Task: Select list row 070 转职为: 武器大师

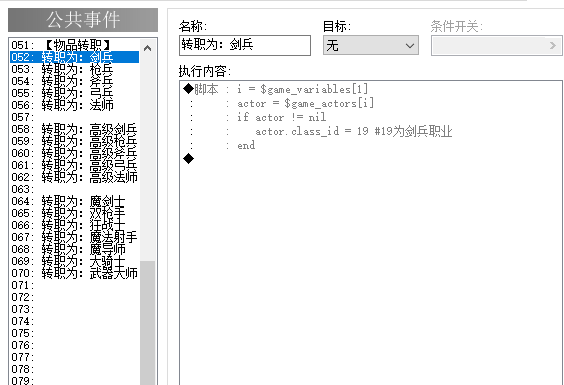Action: point(74,273)
